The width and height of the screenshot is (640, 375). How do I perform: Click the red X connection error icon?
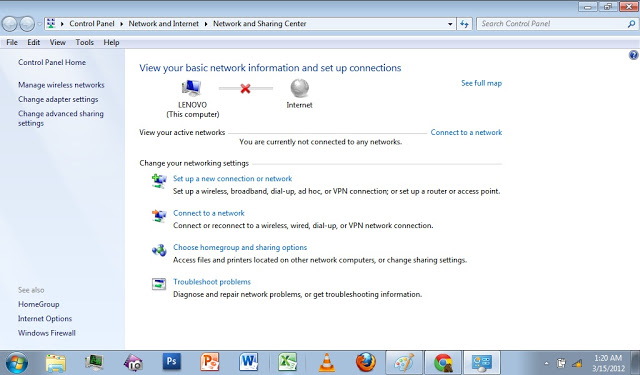245,88
